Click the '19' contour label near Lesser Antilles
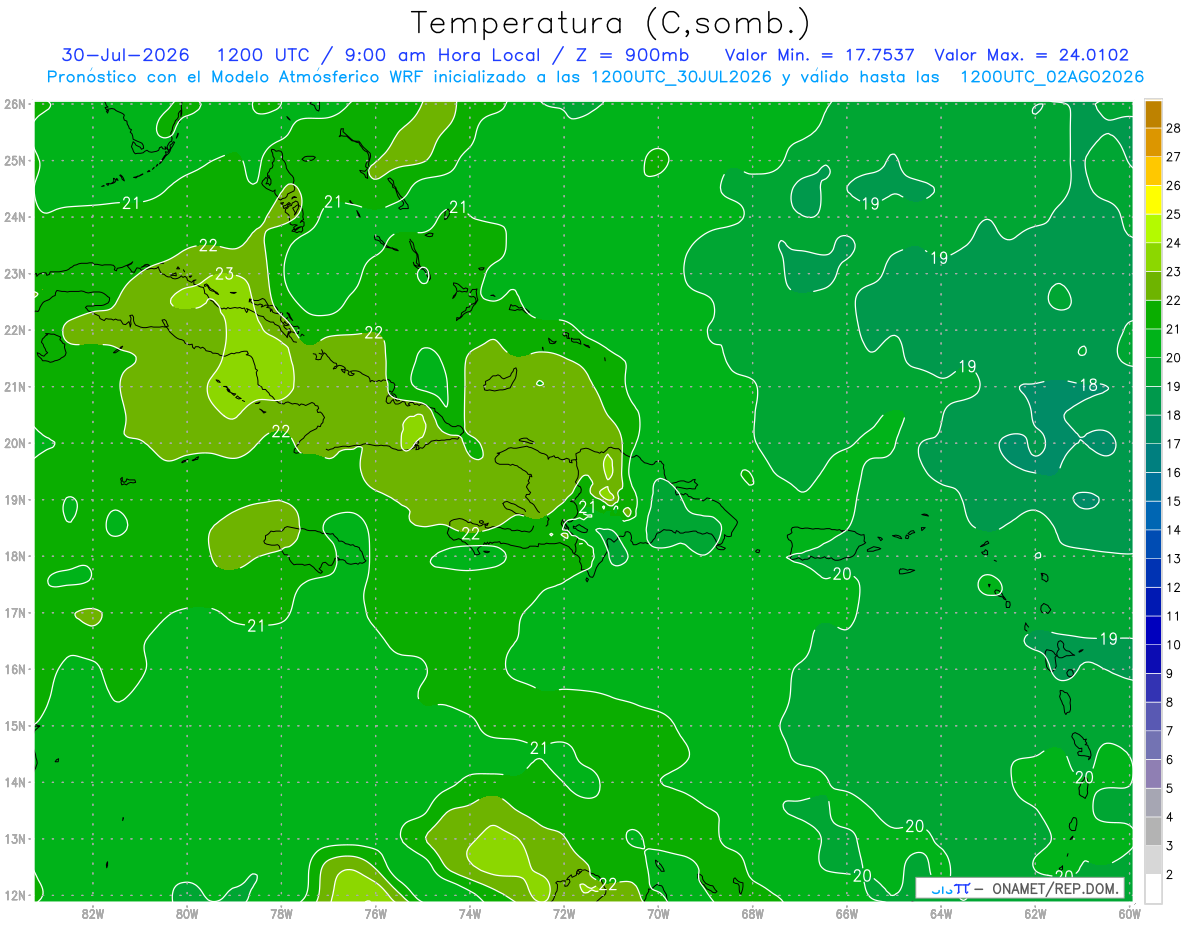The image size is (1200, 927). (1109, 638)
